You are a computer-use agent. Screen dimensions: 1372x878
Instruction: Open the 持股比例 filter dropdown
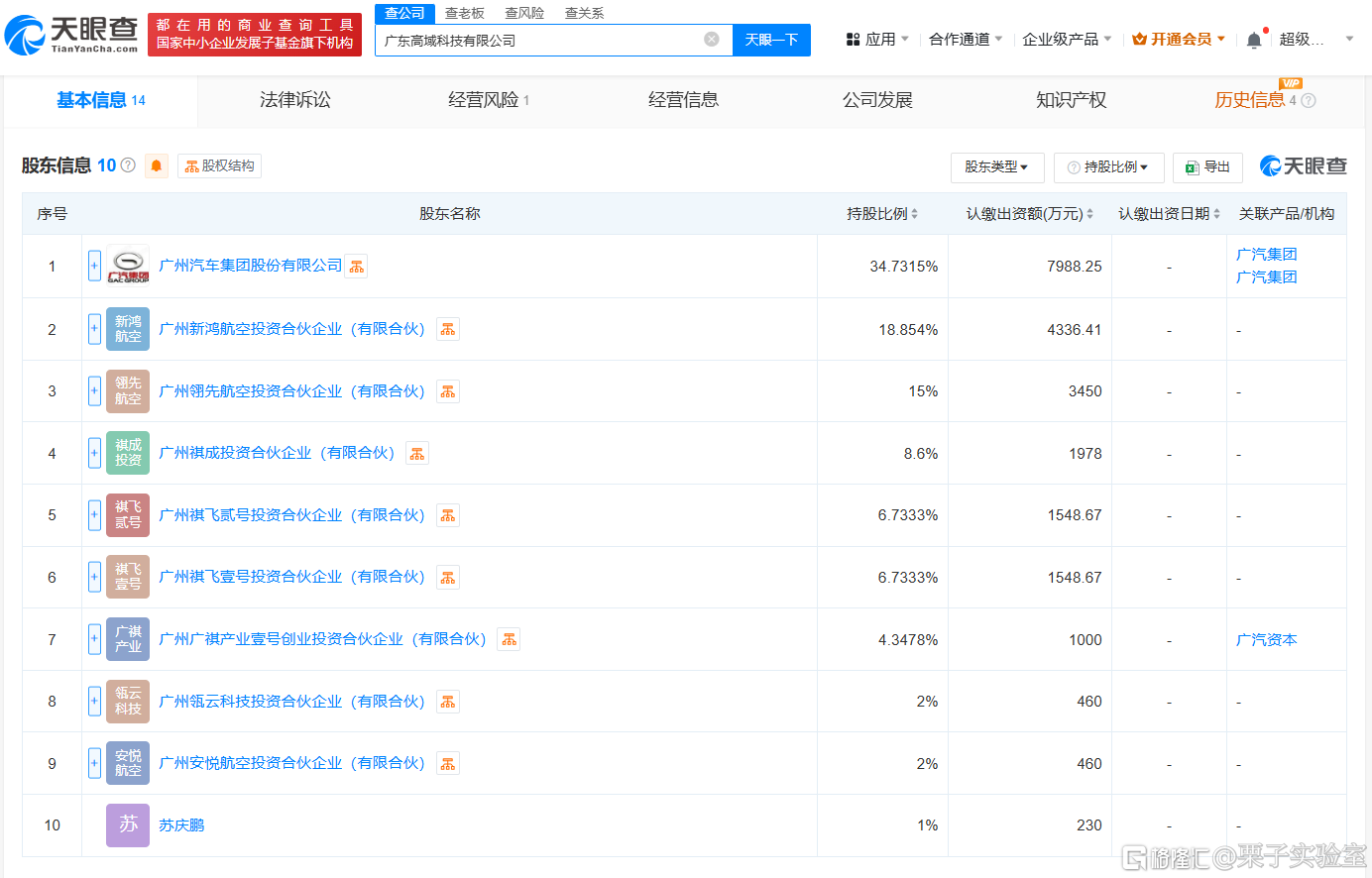click(1108, 167)
